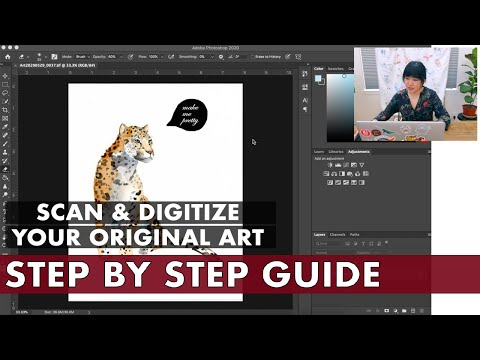Open the Paragraph panel icon

(x=305, y=109)
